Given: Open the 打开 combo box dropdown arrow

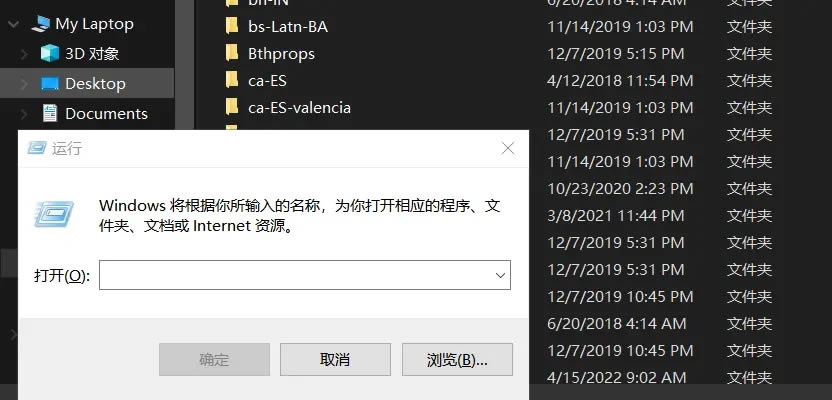Looking at the screenshot, I should click(x=500, y=275).
